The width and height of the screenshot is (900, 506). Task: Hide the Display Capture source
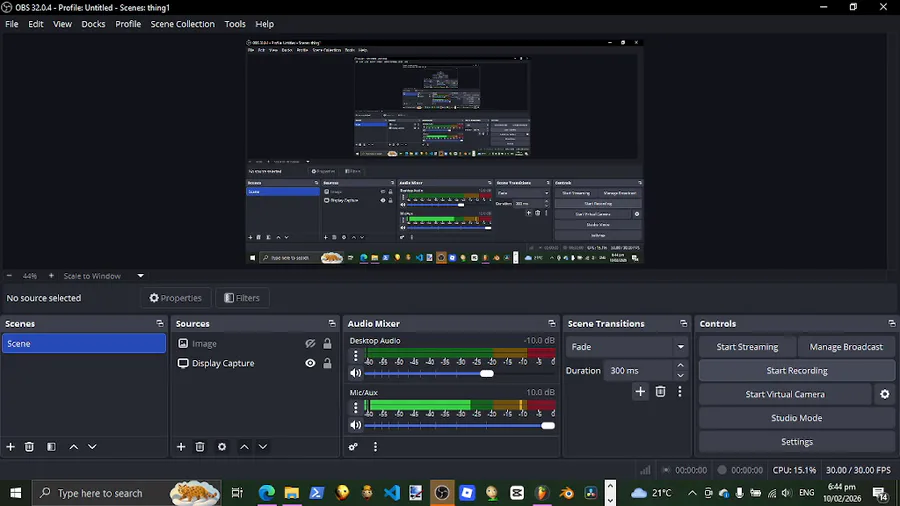310,363
